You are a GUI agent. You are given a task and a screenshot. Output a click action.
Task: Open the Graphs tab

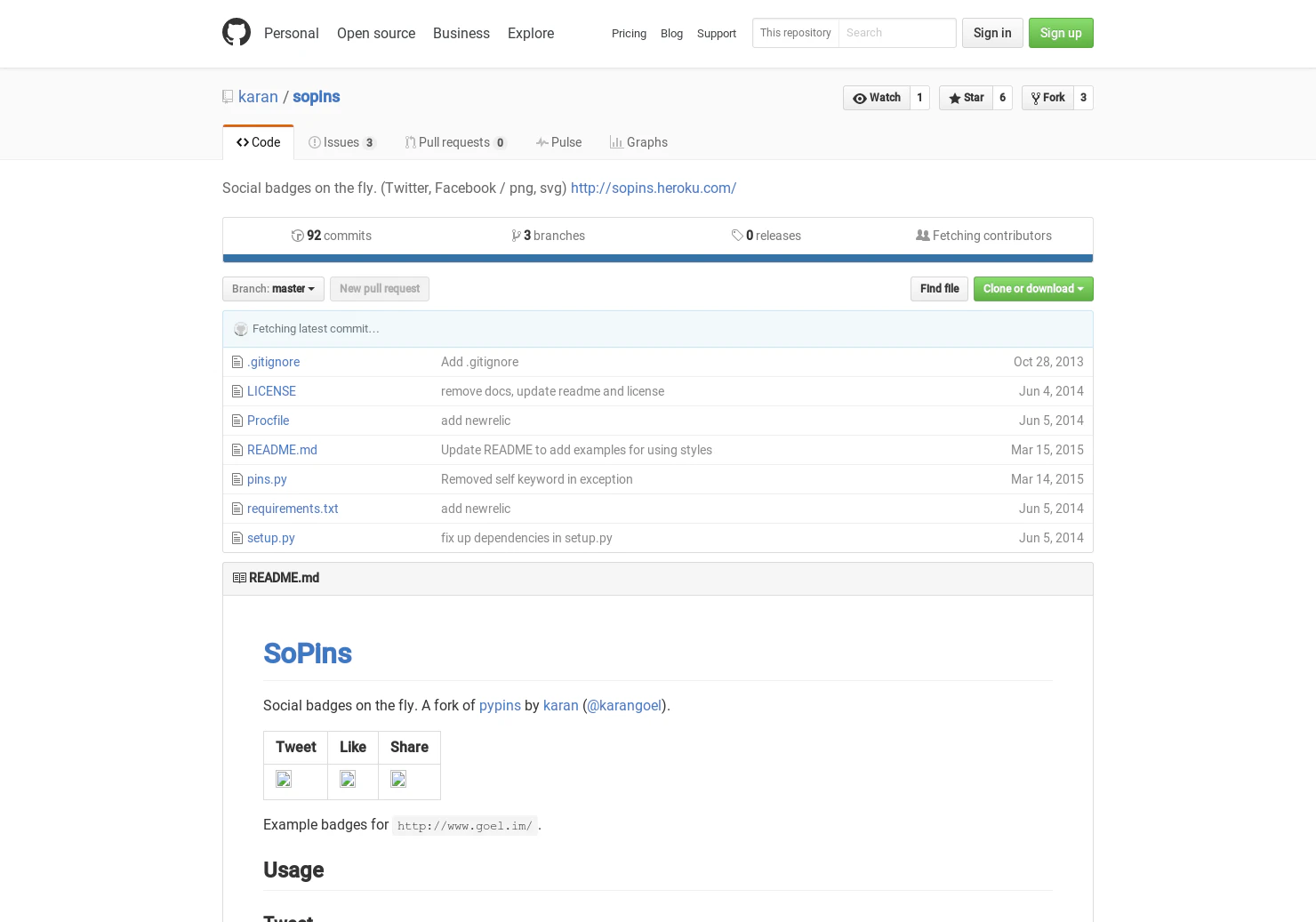coord(638,142)
